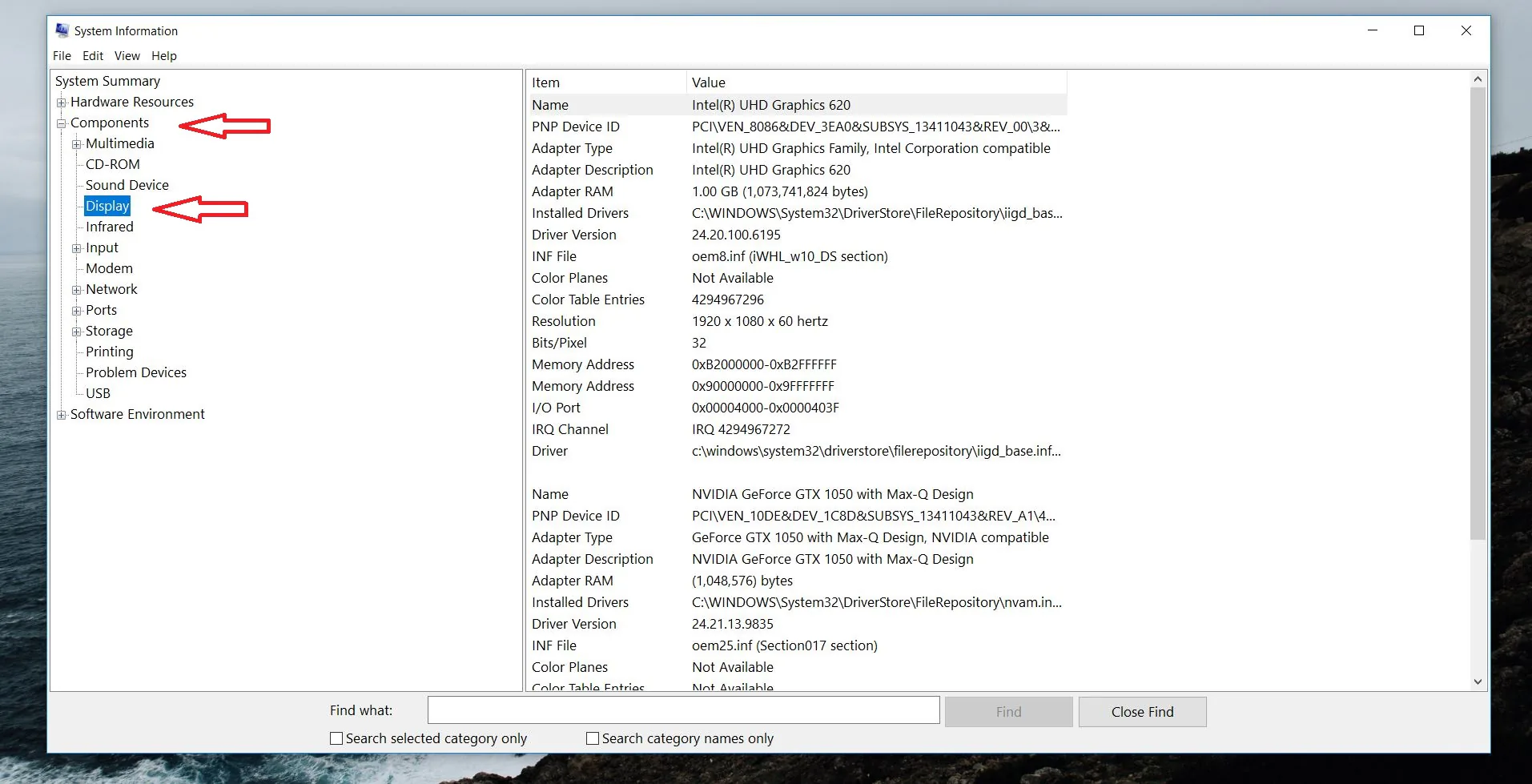Select System Summary in the tree
Image resolution: width=1532 pixels, height=784 pixels.
(x=107, y=81)
